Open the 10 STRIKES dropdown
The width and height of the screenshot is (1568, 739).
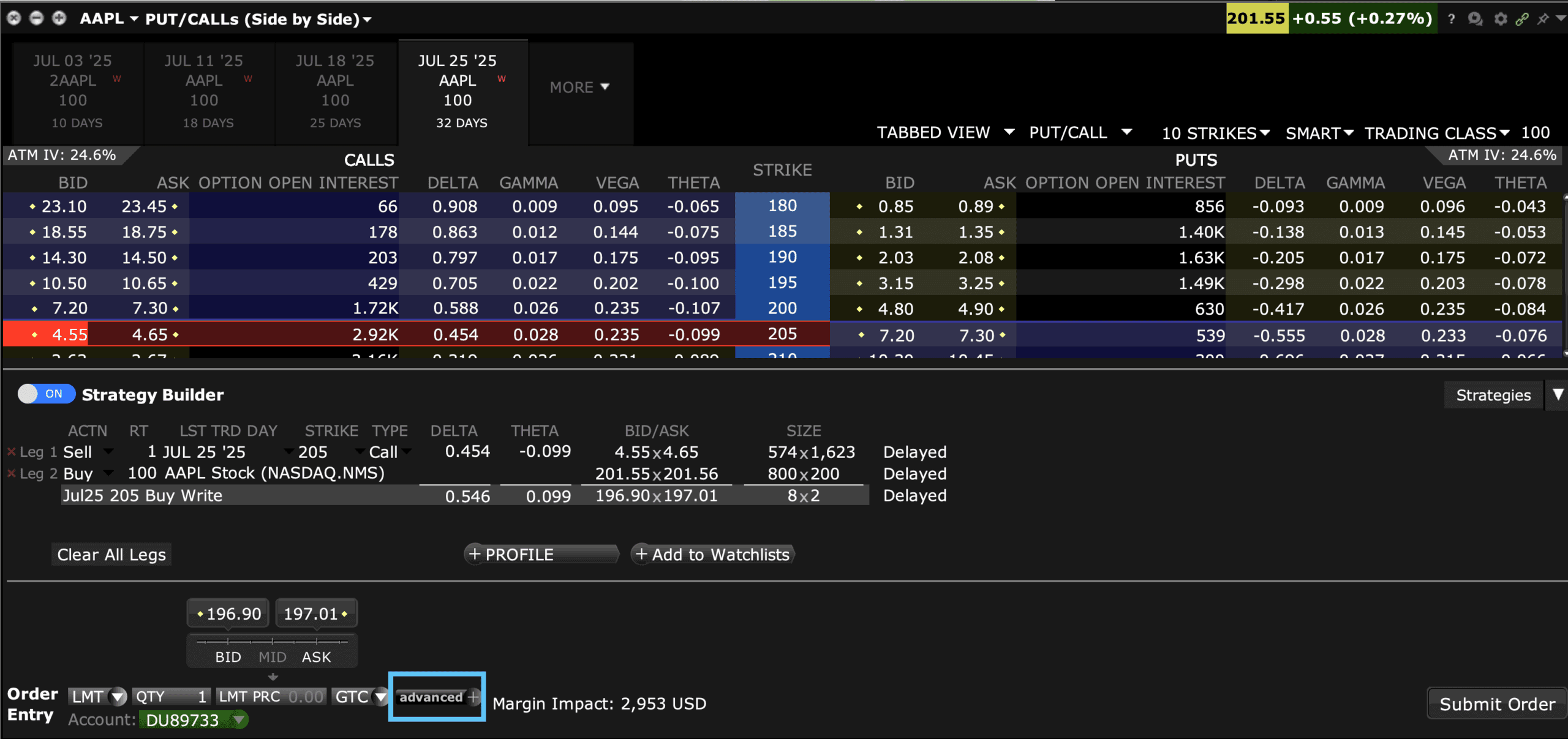pyautogui.click(x=1215, y=133)
